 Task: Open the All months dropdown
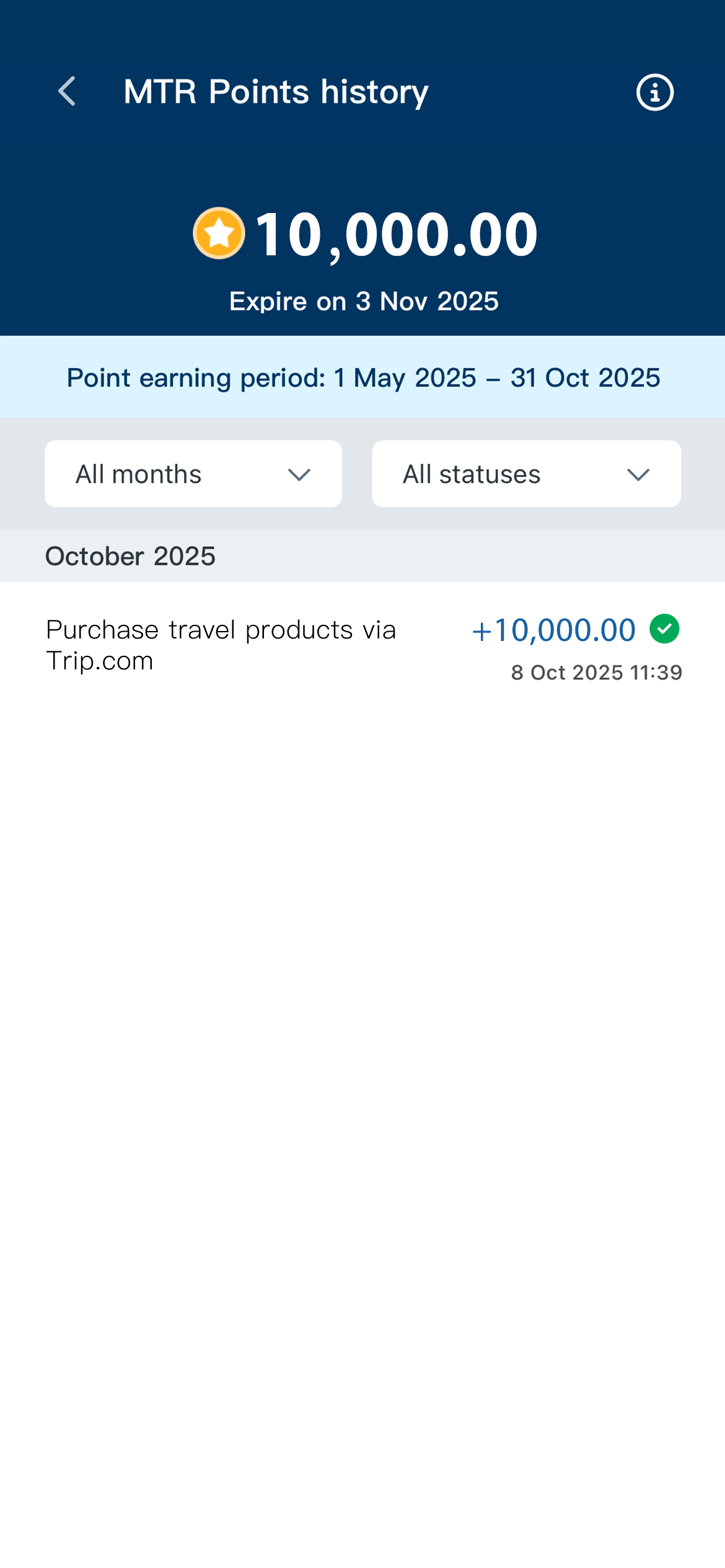coord(192,473)
